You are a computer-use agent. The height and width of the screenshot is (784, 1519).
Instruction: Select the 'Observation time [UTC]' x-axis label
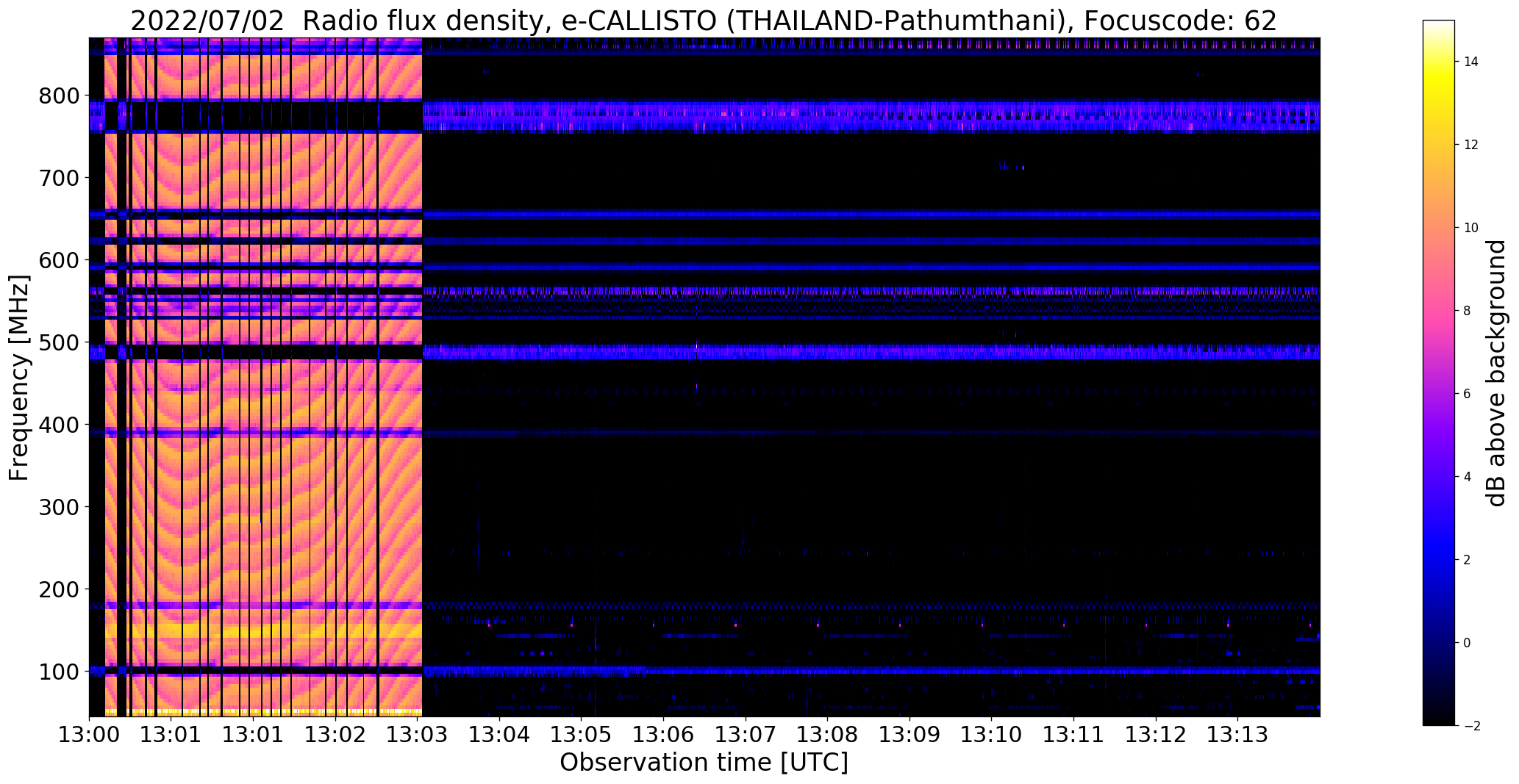(704, 763)
